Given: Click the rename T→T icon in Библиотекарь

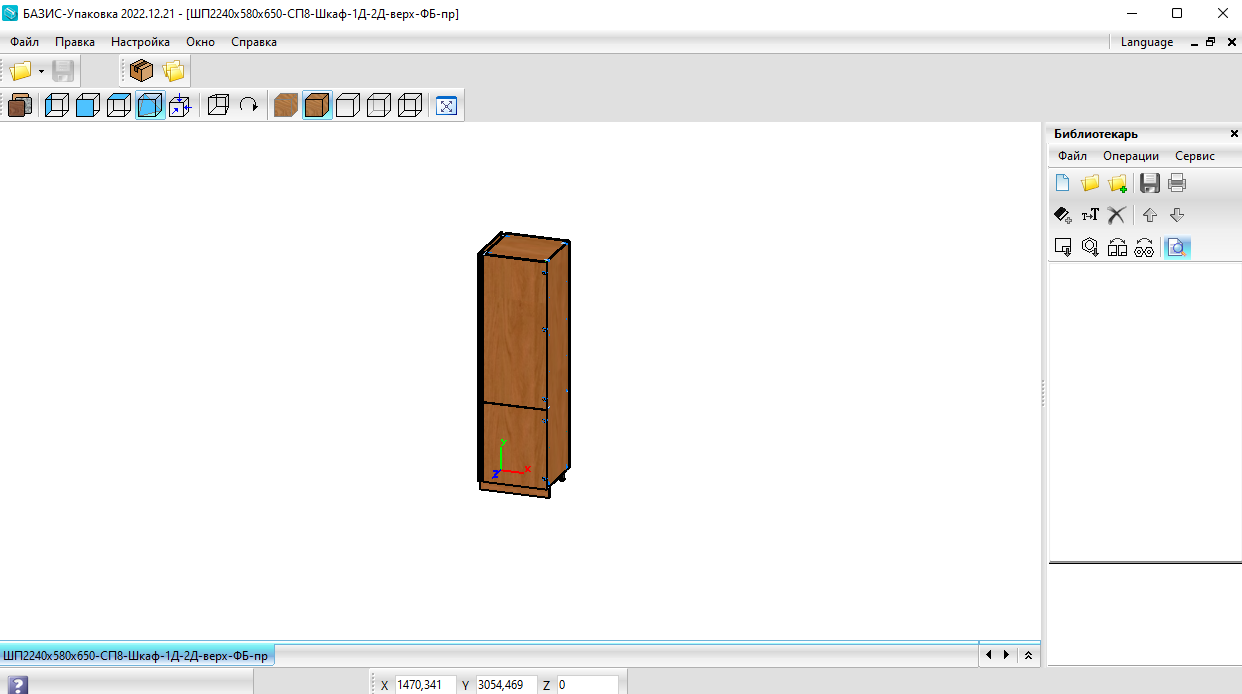Looking at the screenshot, I should point(1090,215).
